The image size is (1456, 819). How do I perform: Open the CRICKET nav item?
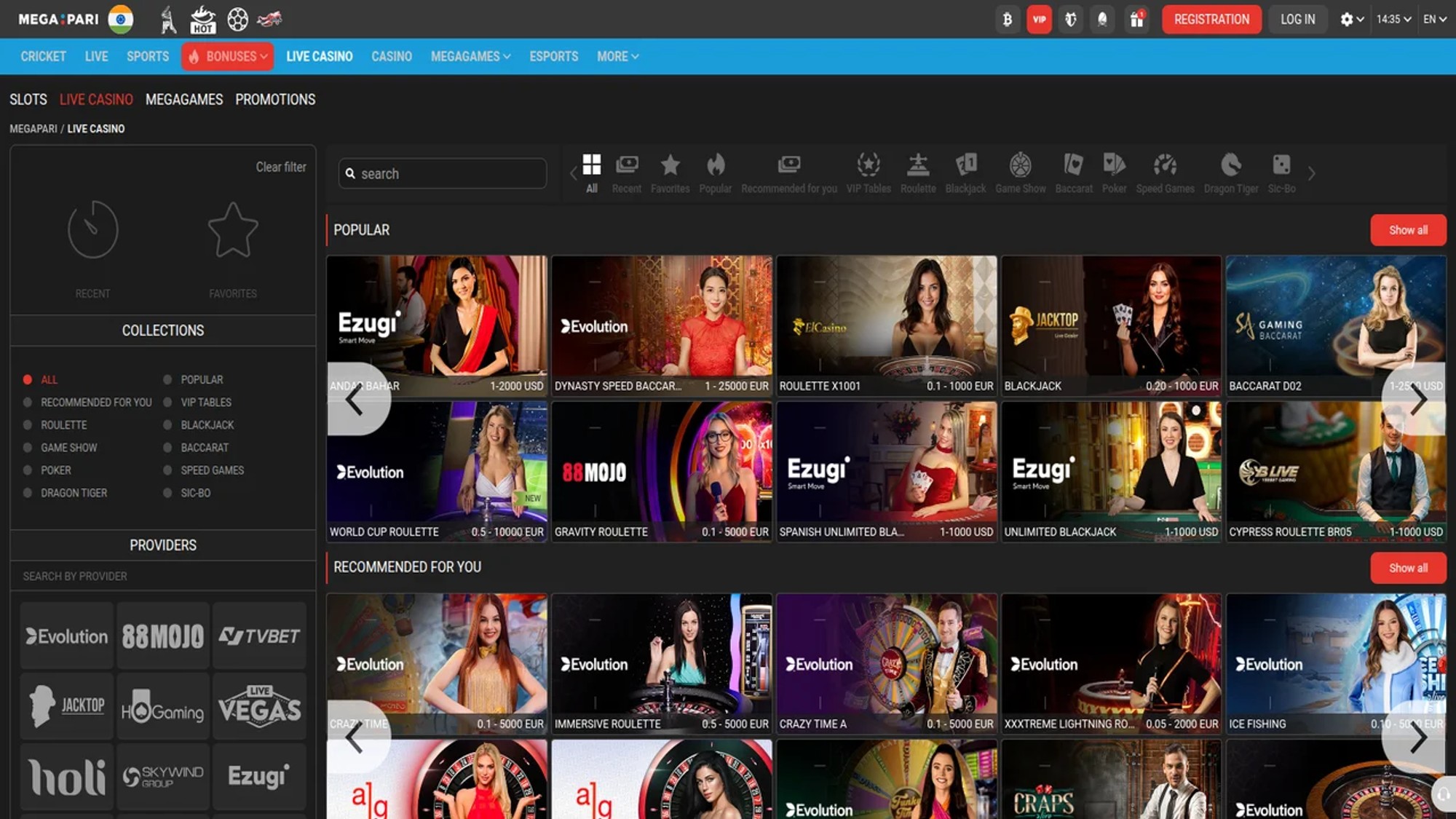click(43, 56)
